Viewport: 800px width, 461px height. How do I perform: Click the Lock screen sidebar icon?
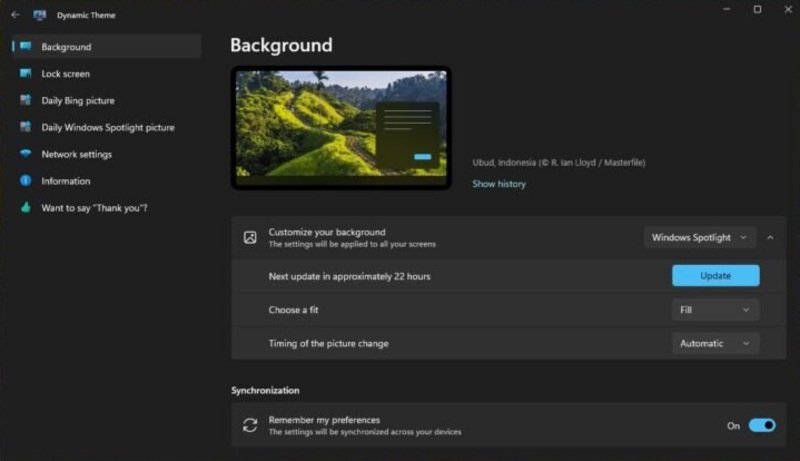pos(25,74)
